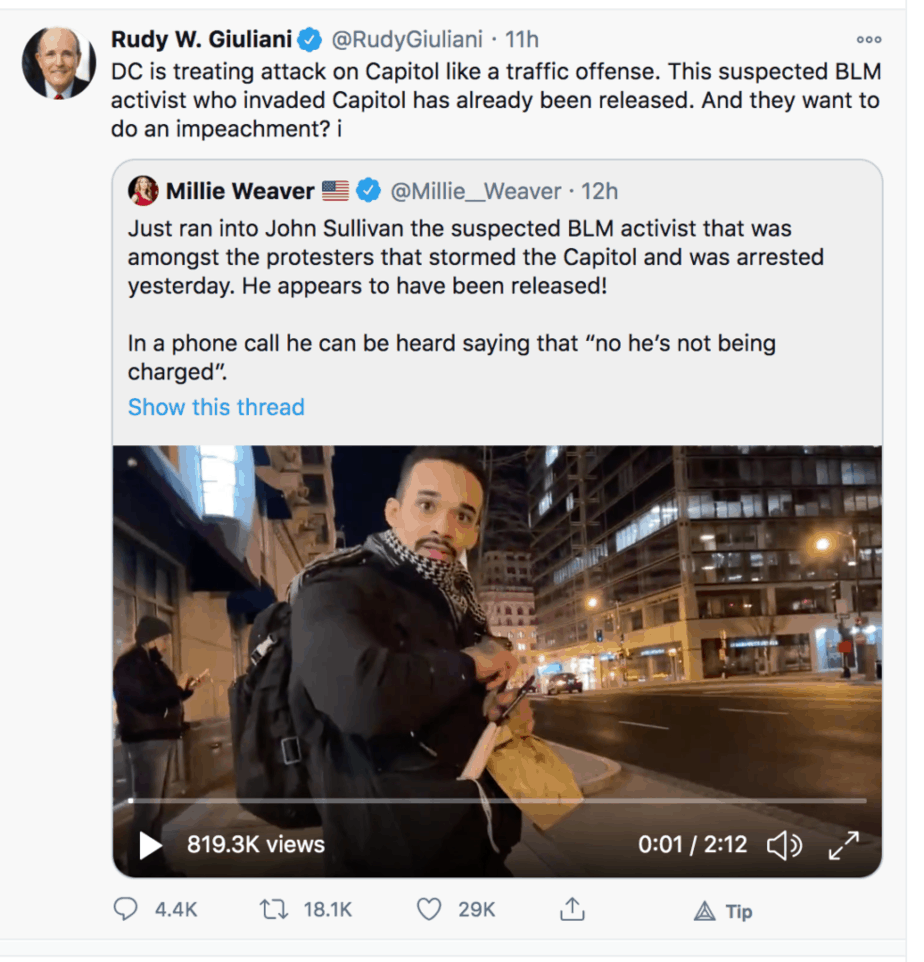The width and height of the screenshot is (924, 962).
Task: Click the Rudy W. Giuliani display name
Action: pyautogui.click(x=201, y=40)
